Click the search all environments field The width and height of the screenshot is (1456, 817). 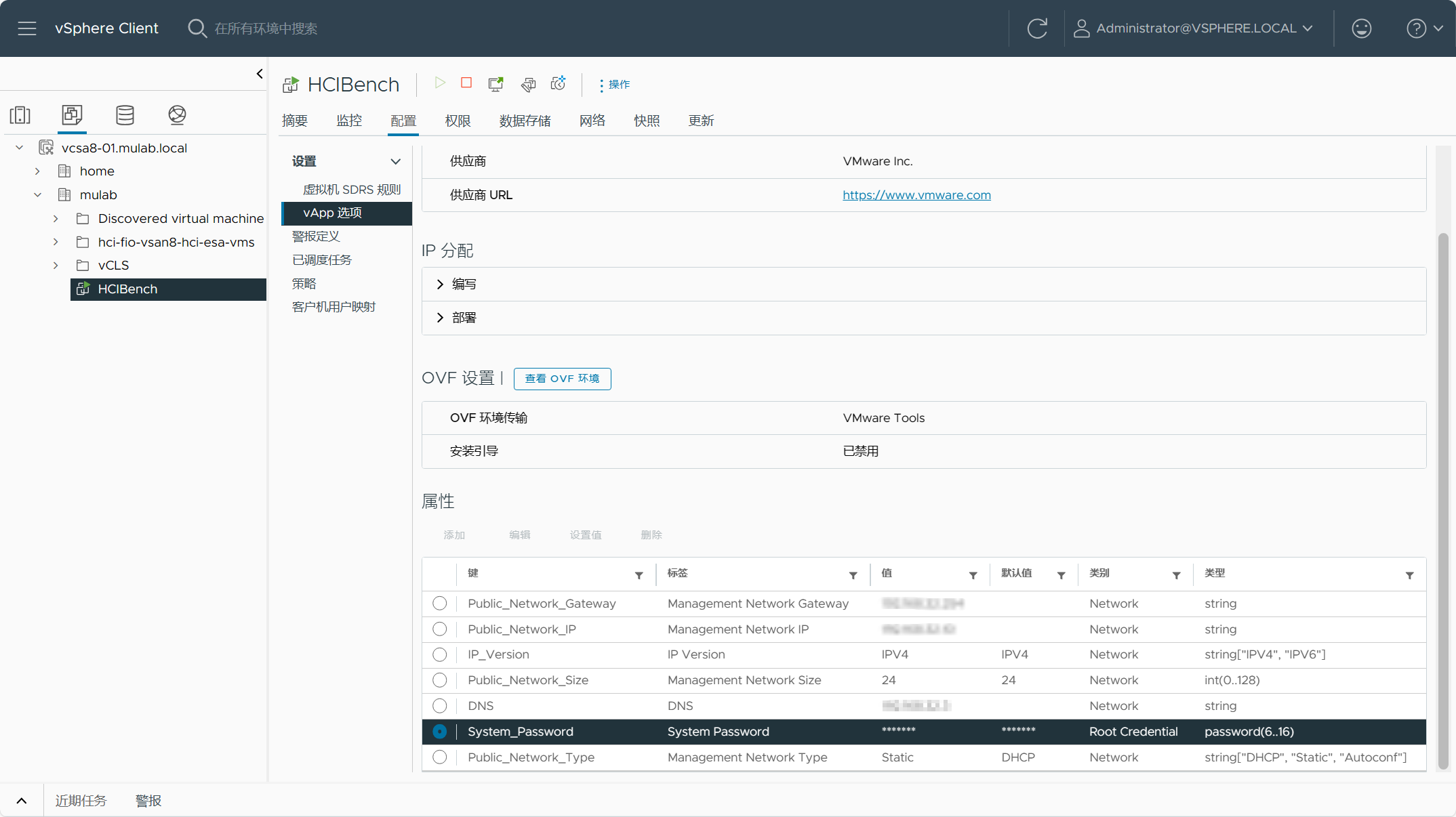pos(266,28)
